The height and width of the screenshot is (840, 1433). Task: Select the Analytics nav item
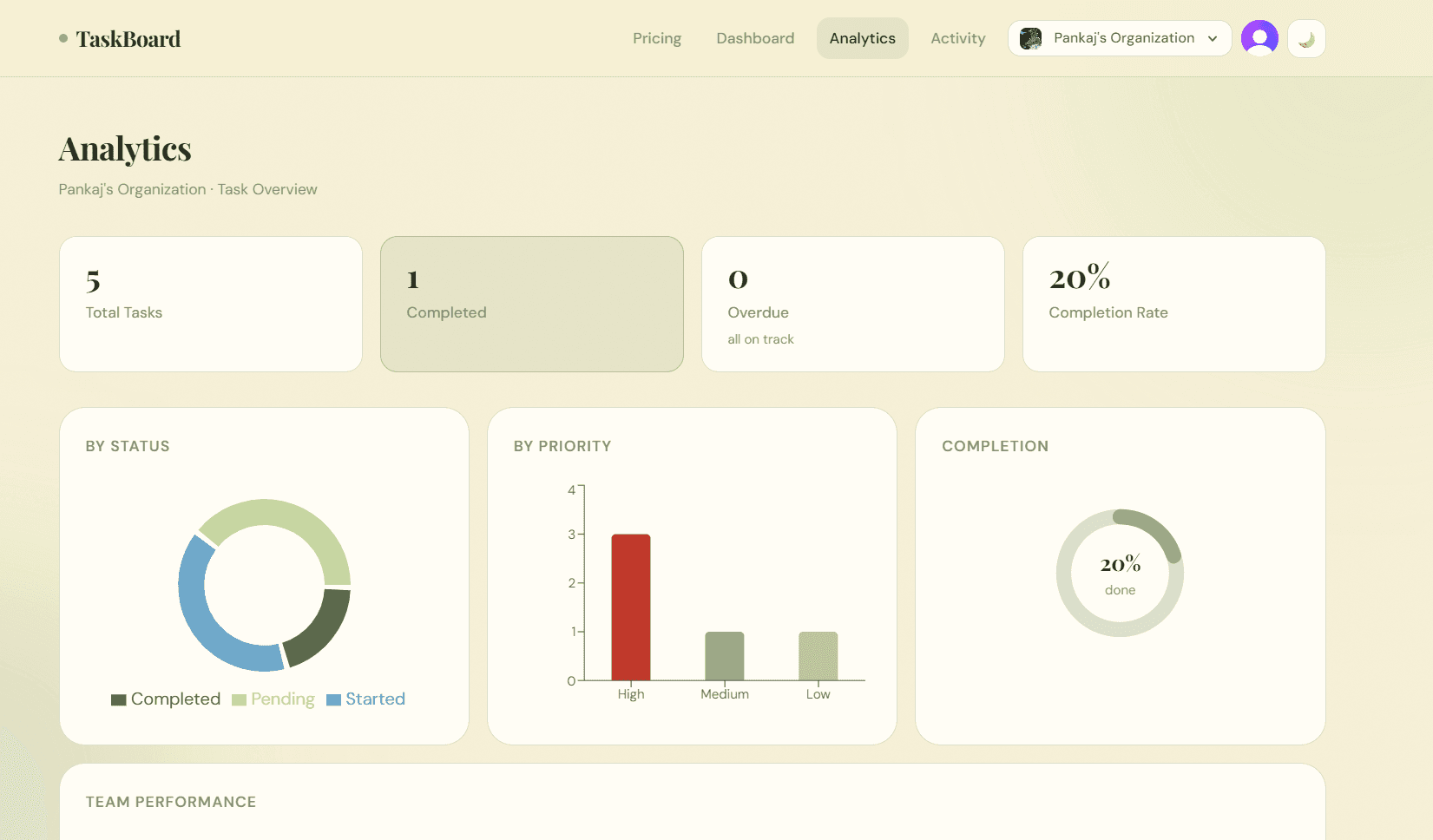[x=862, y=38]
